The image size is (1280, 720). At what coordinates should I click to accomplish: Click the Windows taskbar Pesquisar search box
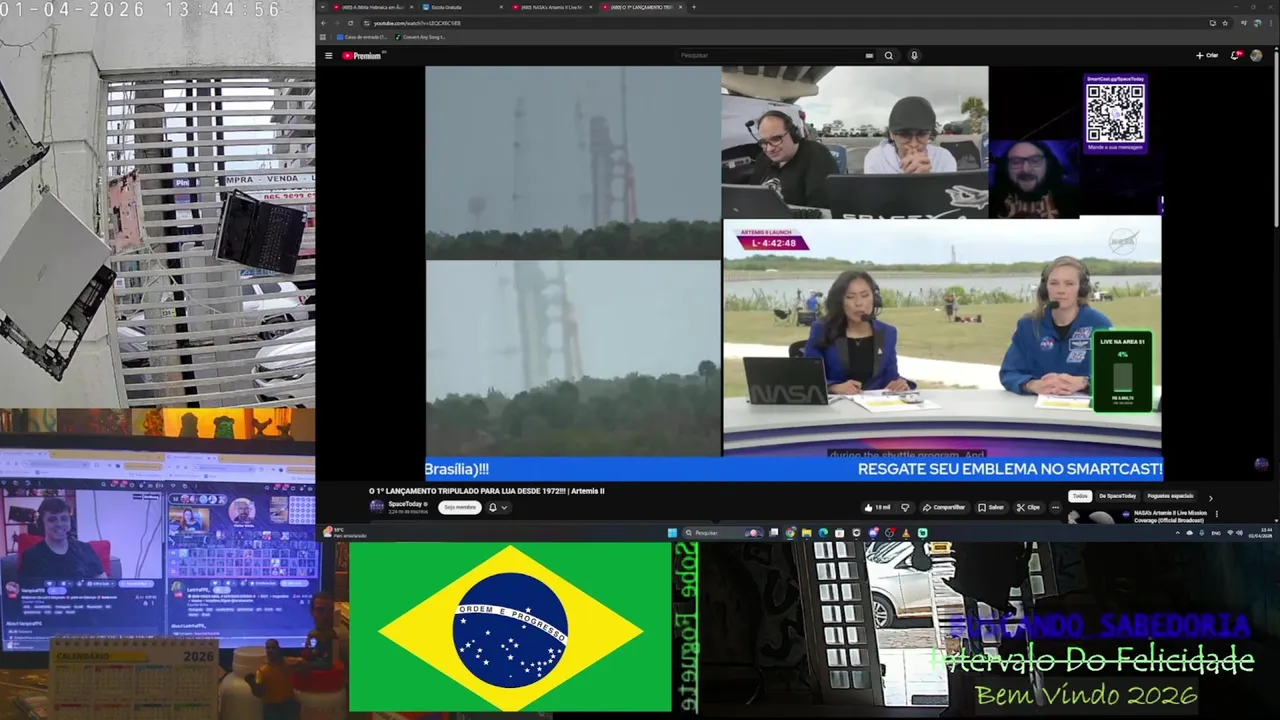tap(722, 533)
